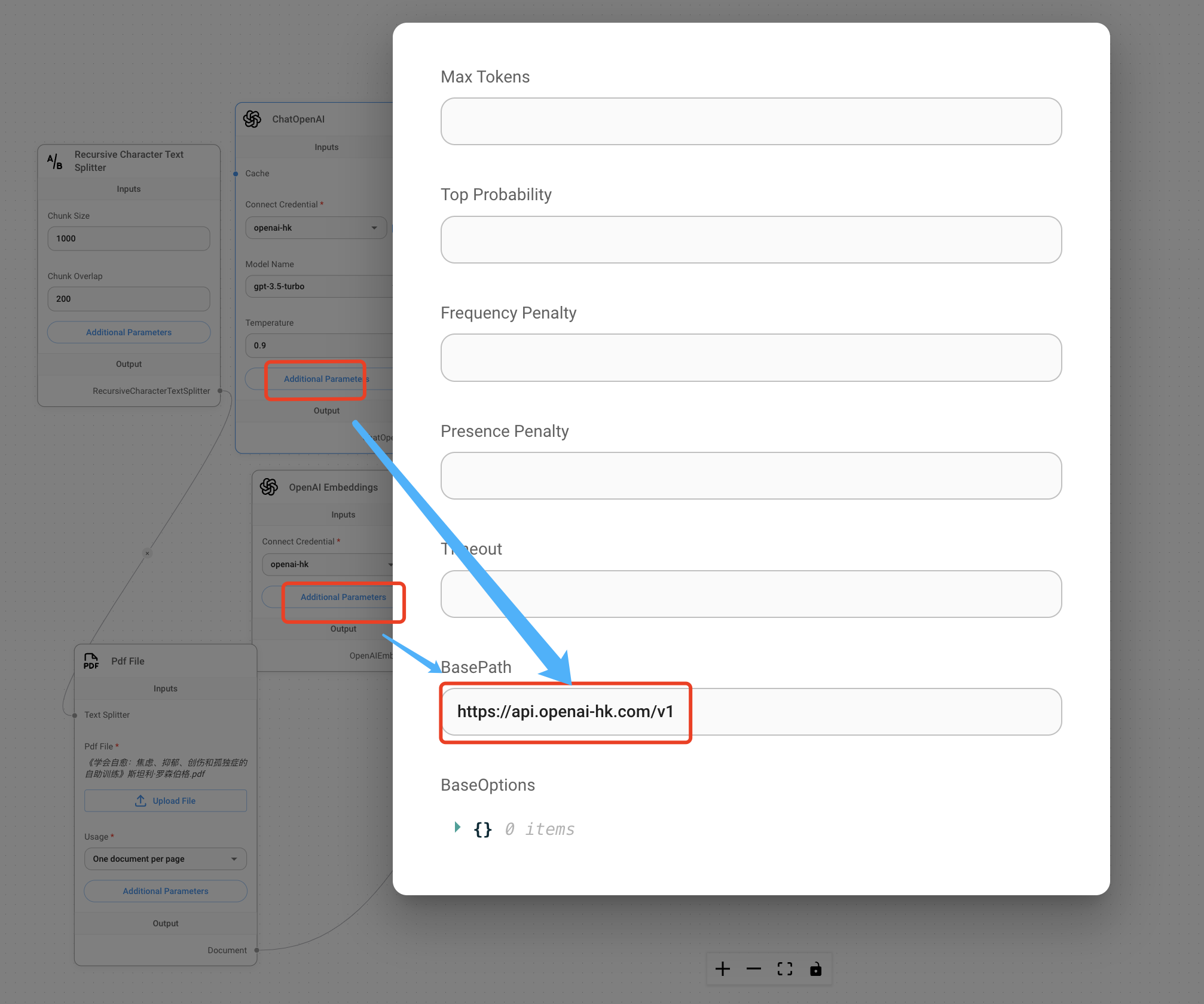Click the upload icon in Upload File

coord(140,801)
